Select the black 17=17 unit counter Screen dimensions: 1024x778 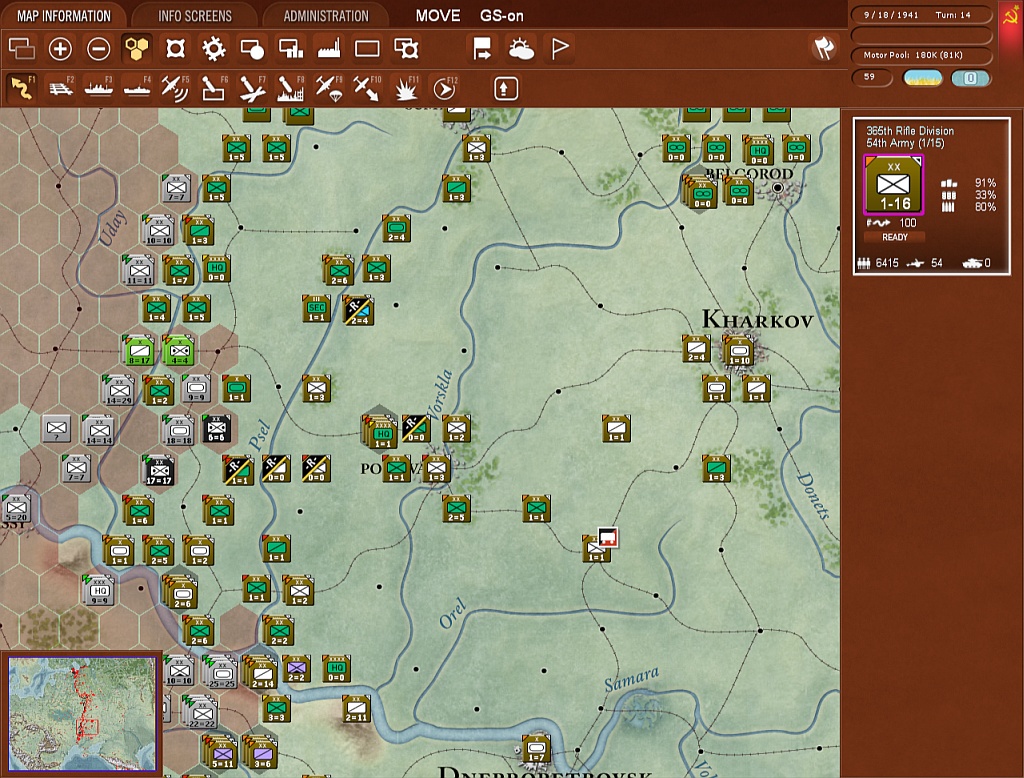point(159,470)
